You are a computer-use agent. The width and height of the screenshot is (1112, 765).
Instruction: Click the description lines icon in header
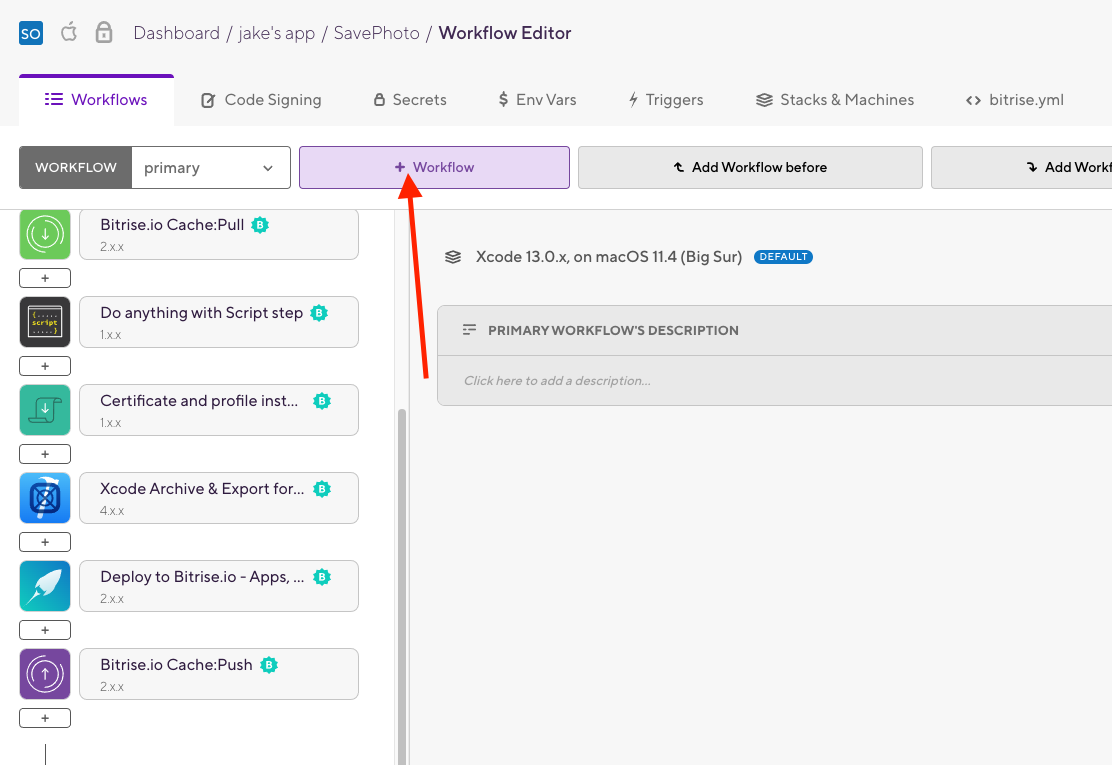469,330
